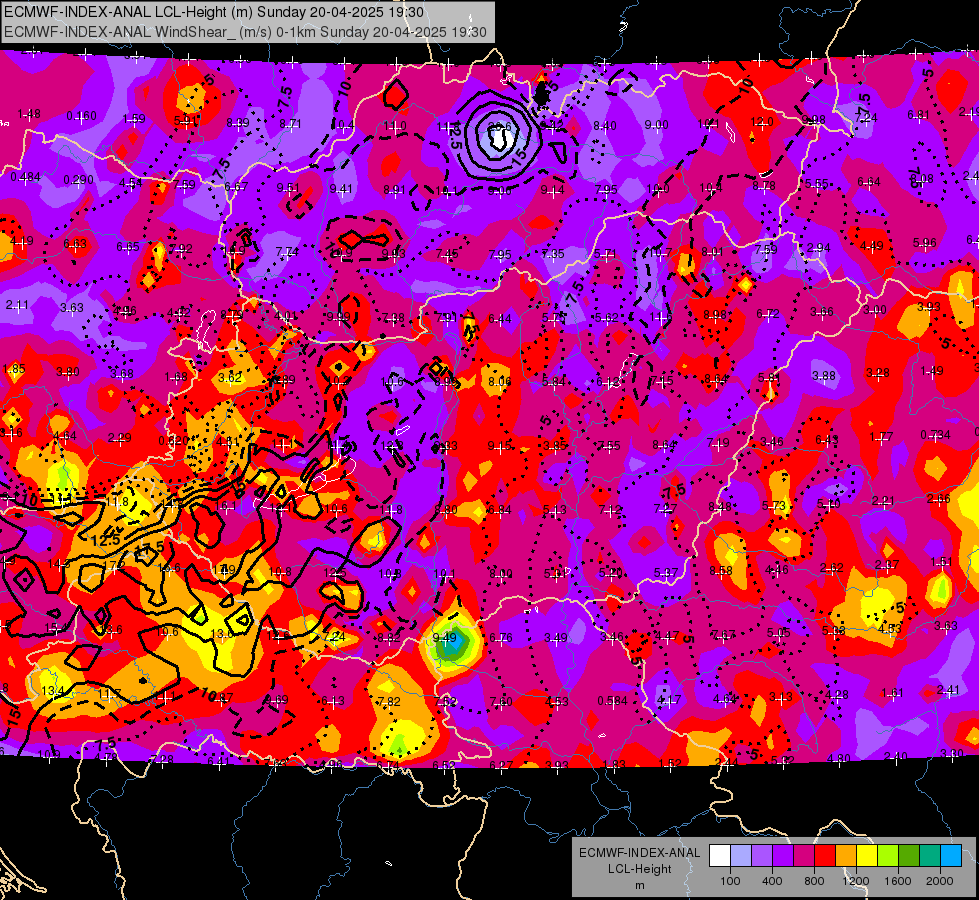Click the '0.484' shear value
The width and height of the screenshot is (979, 900).
[26, 177]
